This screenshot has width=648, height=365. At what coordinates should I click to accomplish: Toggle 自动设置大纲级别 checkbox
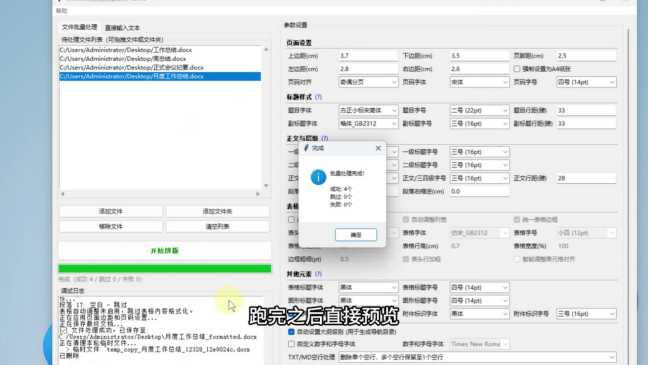click(291, 332)
